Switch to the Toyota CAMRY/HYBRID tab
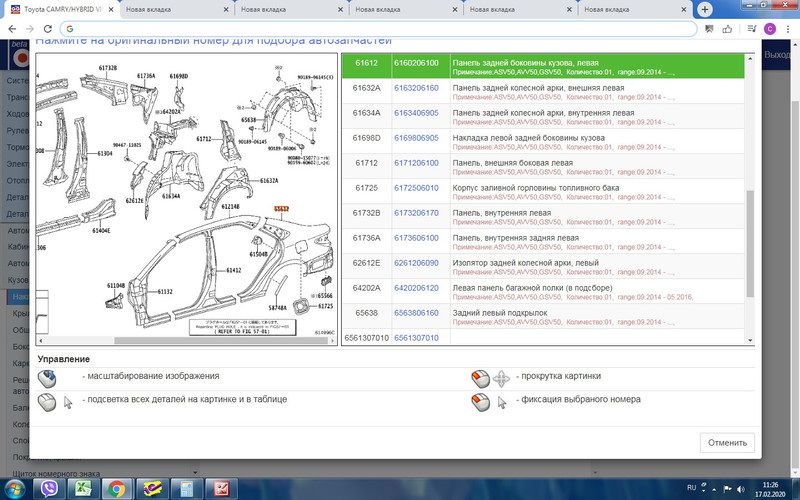 coord(60,10)
